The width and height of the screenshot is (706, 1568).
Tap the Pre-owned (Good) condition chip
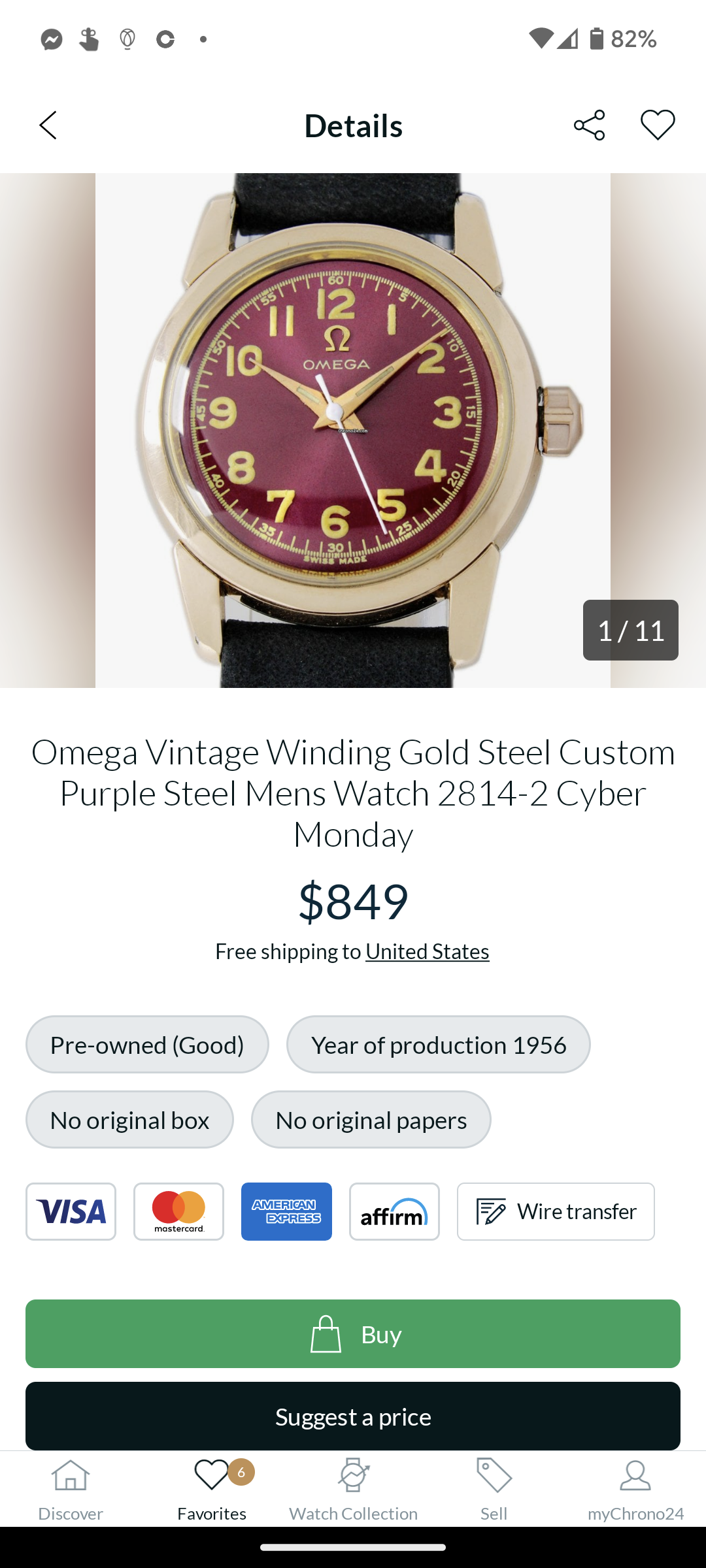pos(147,1044)
